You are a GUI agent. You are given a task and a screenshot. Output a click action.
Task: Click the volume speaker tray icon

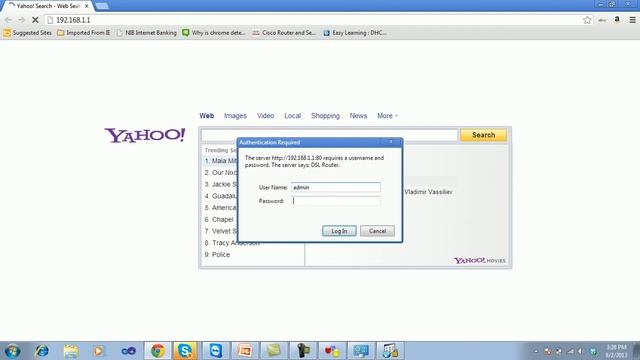coord(581,351)
